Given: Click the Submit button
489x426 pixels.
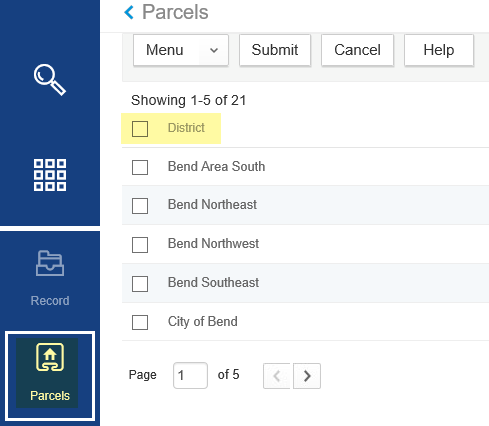Looking at the screenshot, I should tap(275, 50).
